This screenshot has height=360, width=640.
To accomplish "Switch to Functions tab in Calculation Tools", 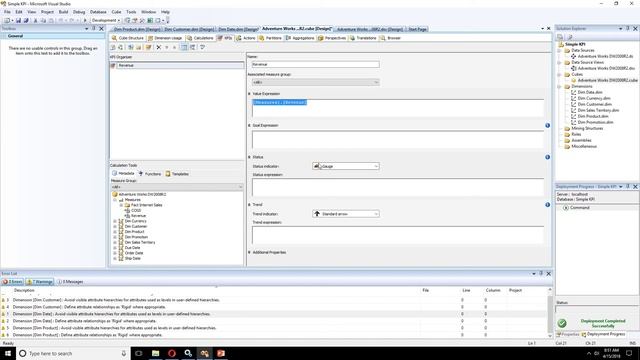I will pyautogui.click(x=150, y=174).
